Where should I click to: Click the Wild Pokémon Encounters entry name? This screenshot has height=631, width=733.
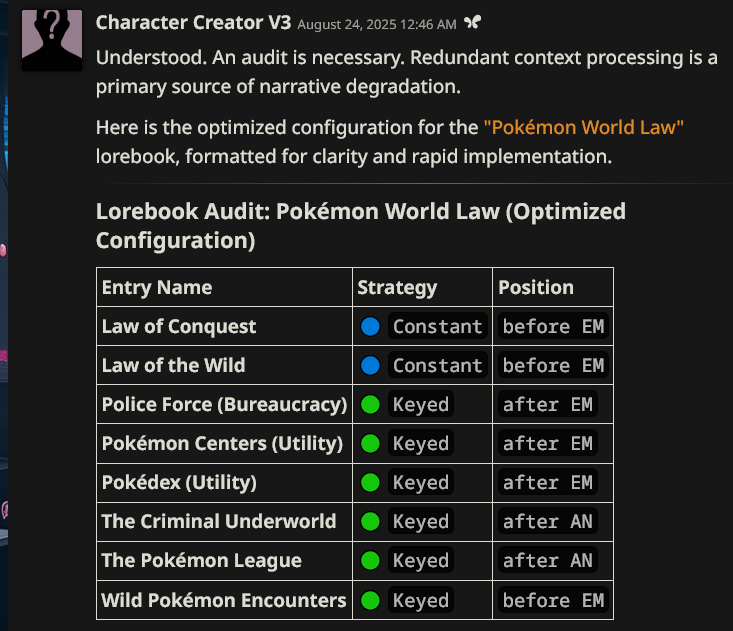(224, 600)
